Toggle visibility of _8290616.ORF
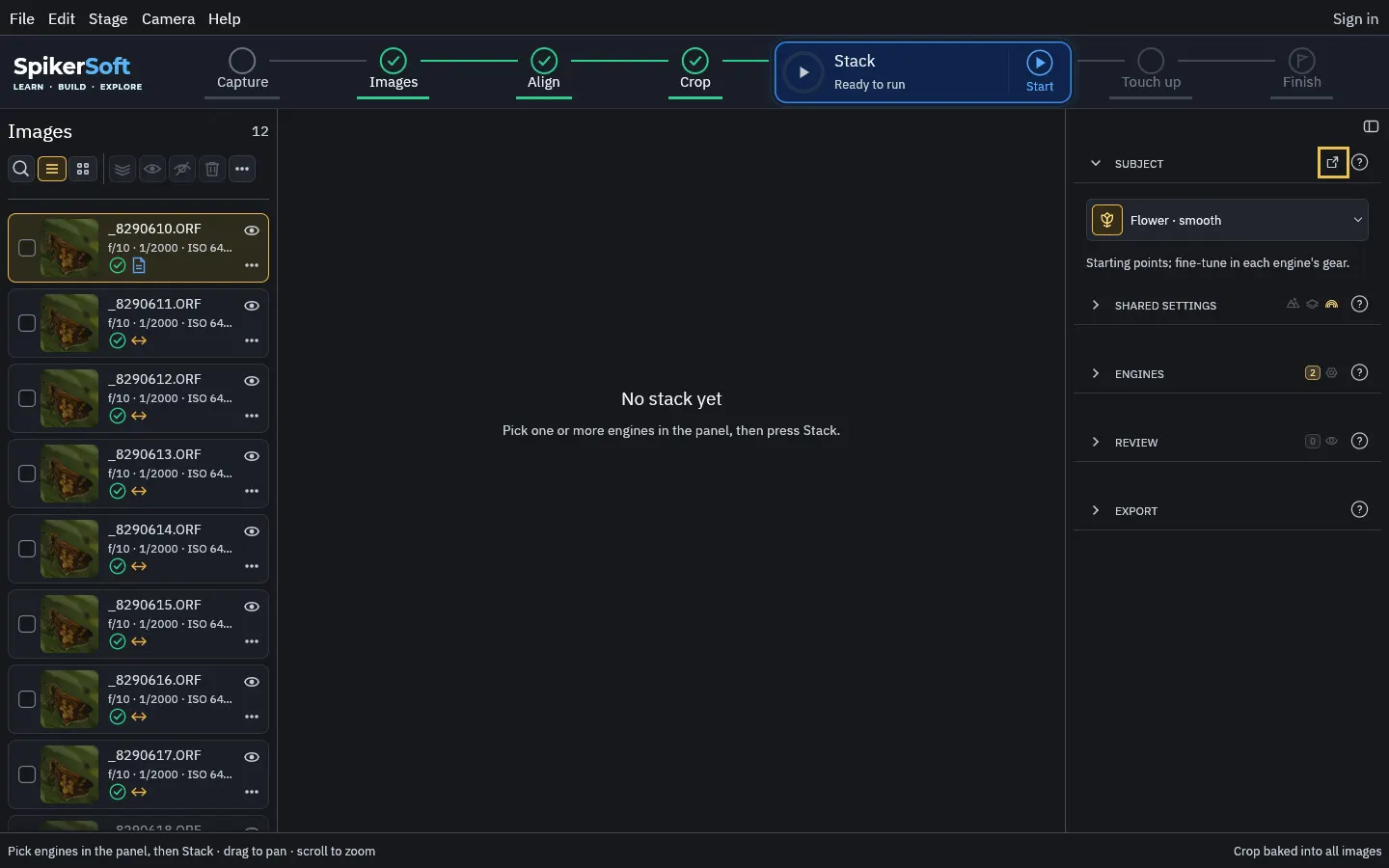Viewport: 1389px width, 868px height. tap(252, 682)
